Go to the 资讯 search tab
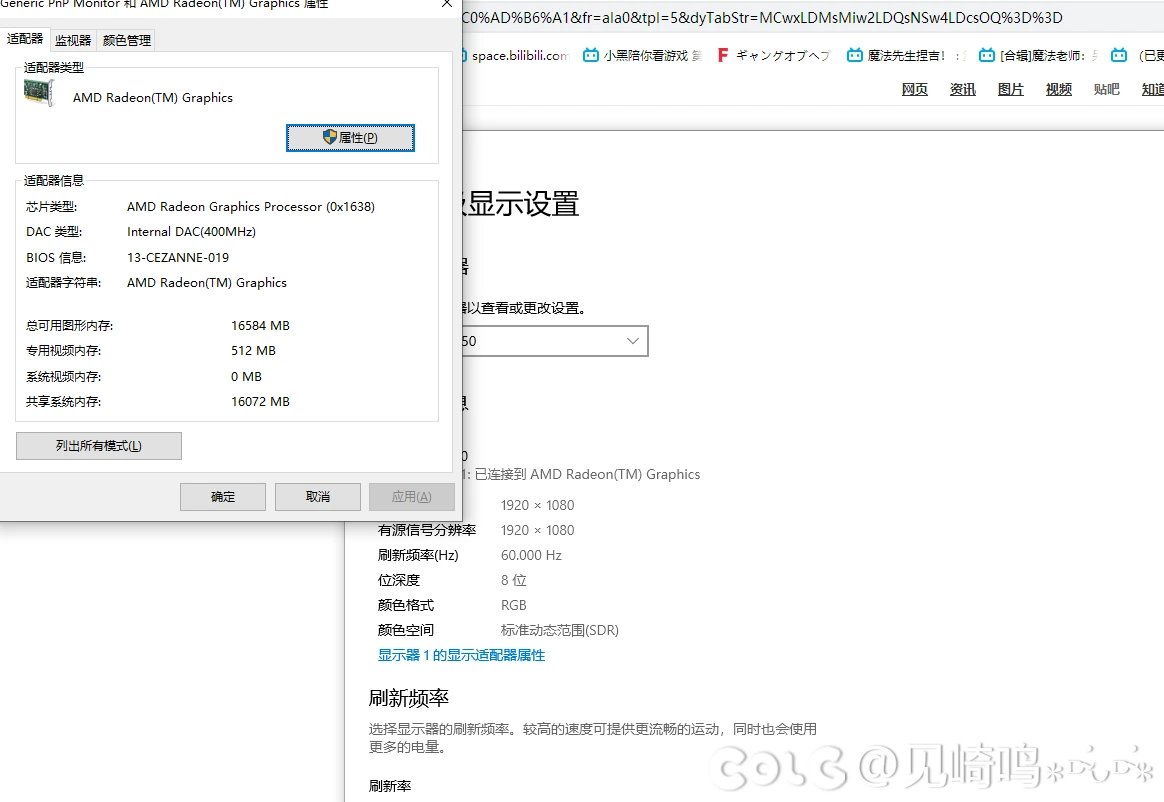The height and width of the screenshot is (802, 1164). 963,89
